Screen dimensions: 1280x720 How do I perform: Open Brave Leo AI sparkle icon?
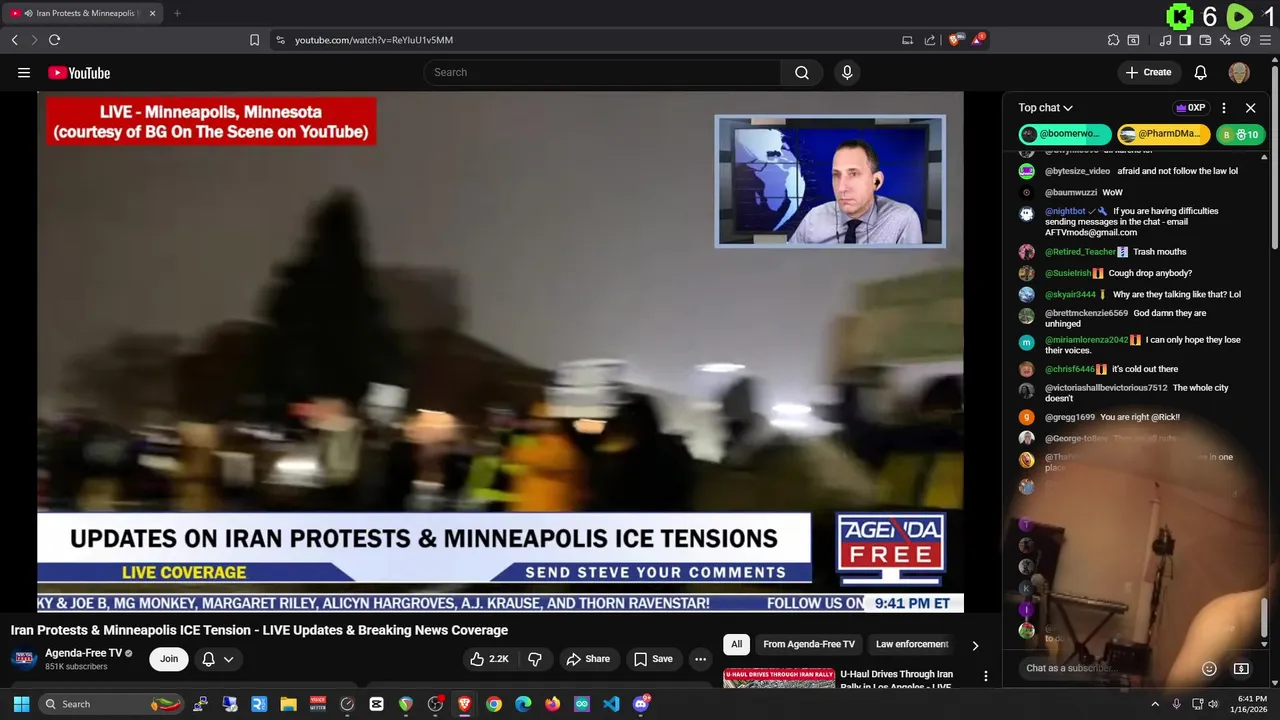1225,40
